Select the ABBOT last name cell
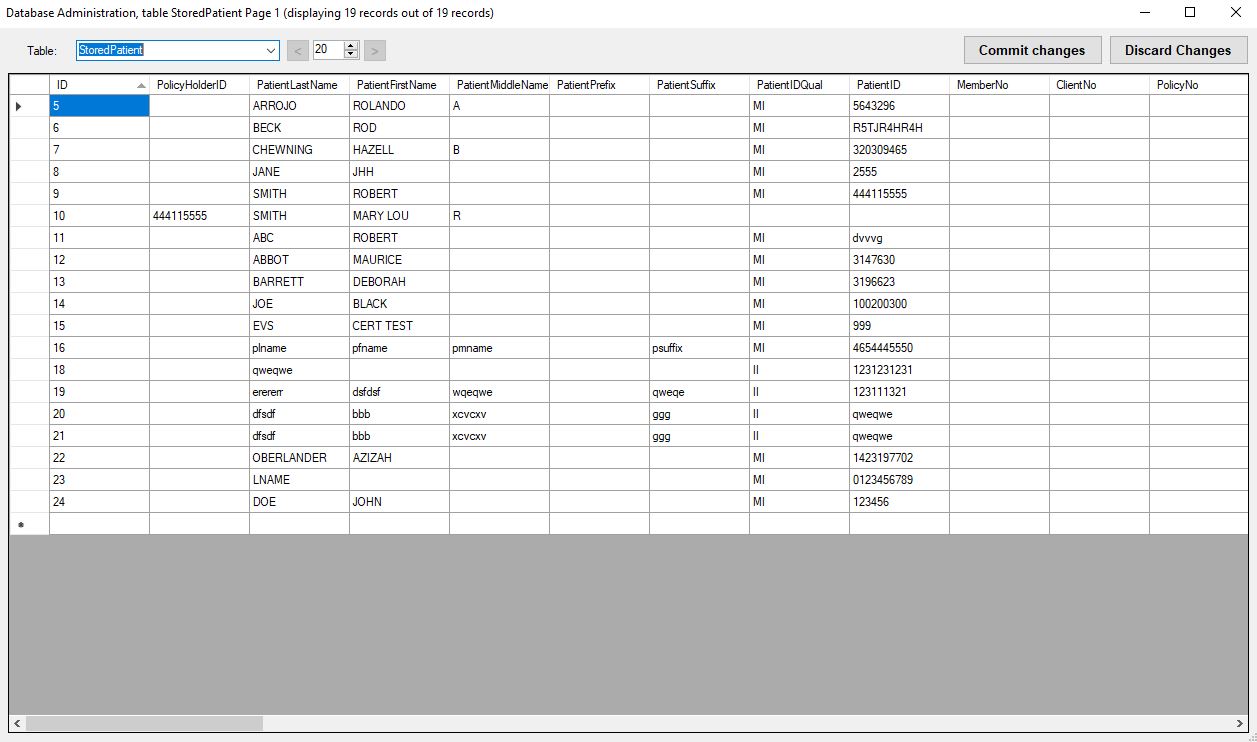The width and height of the screenshot is (1257, 742). [299, 260]
